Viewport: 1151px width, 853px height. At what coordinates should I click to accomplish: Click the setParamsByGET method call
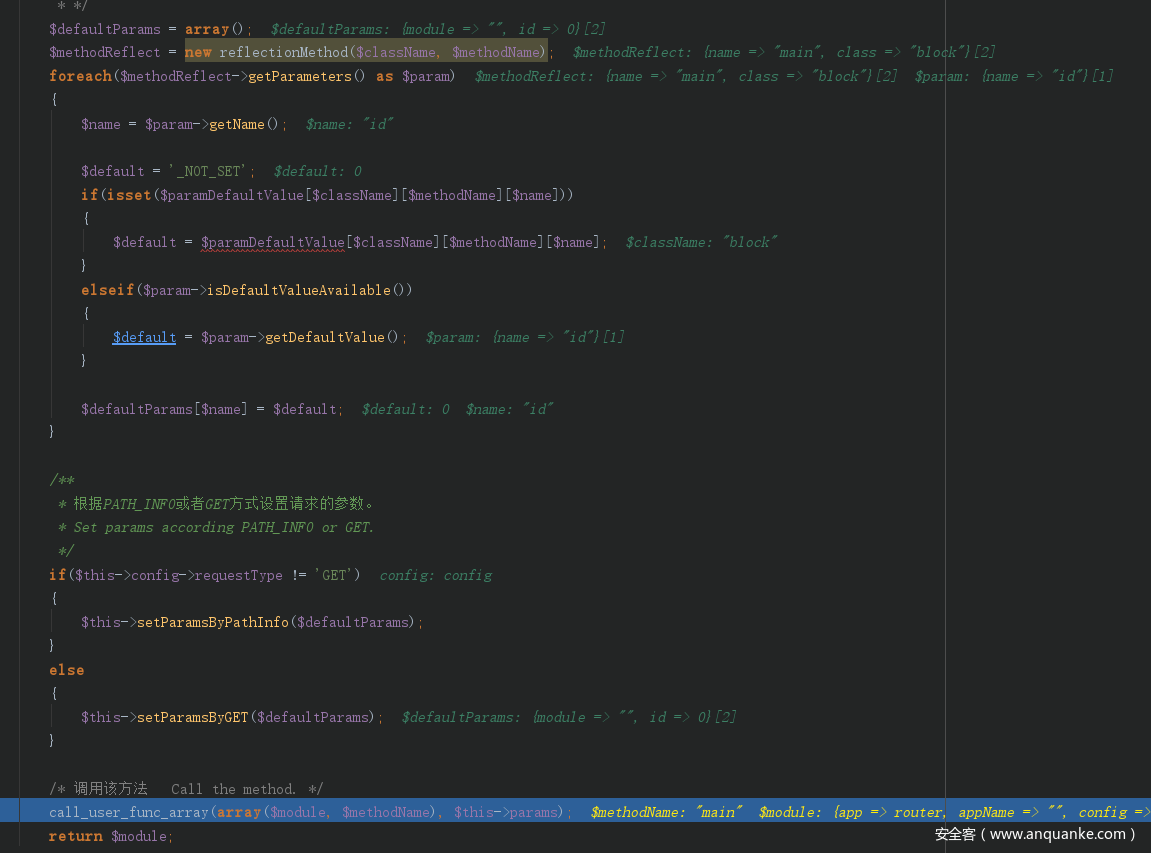192,717
